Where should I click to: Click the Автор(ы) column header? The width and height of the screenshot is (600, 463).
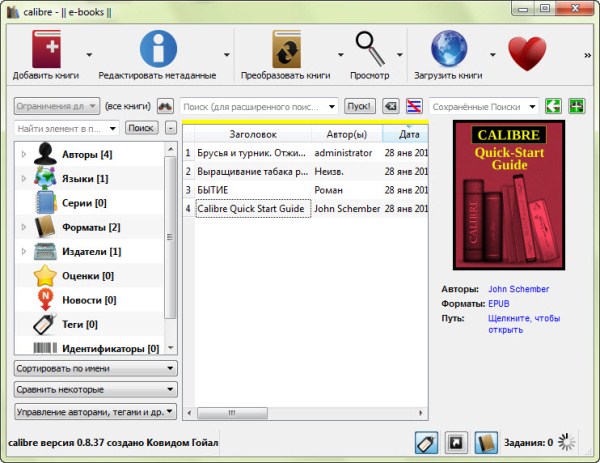coord(346,134)
